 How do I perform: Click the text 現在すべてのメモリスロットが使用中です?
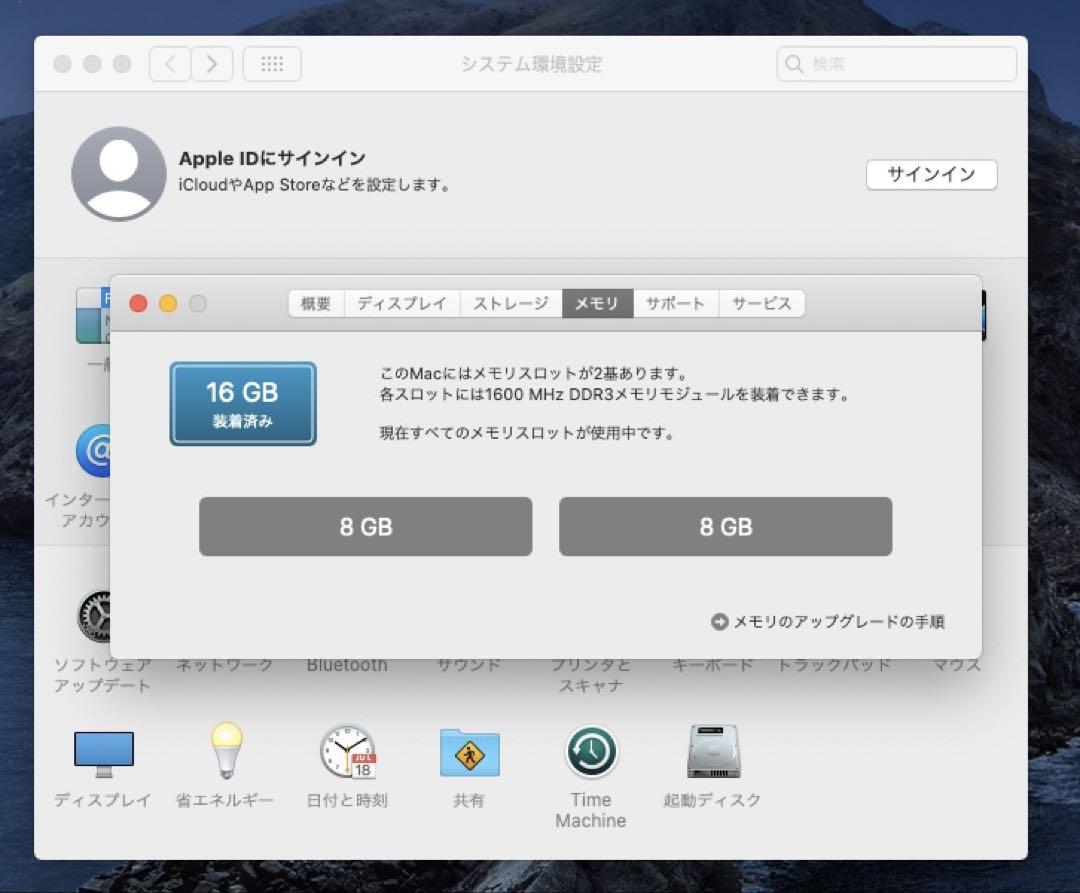click(526, 433)
